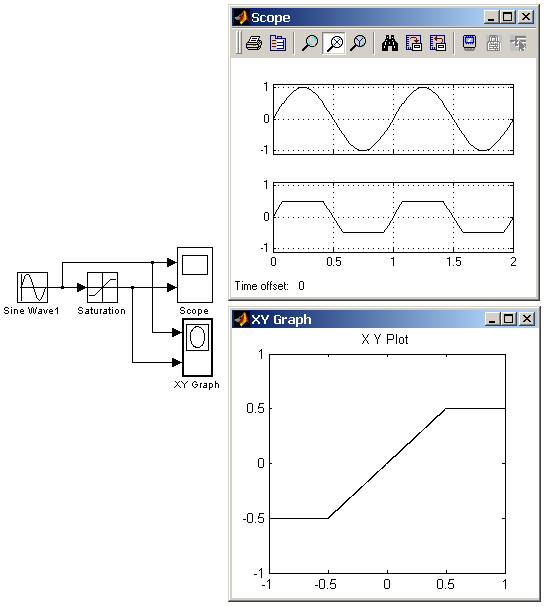Click the 'XY Graph' label under the block
Viewport: 546px width, 606px height.
197,385
